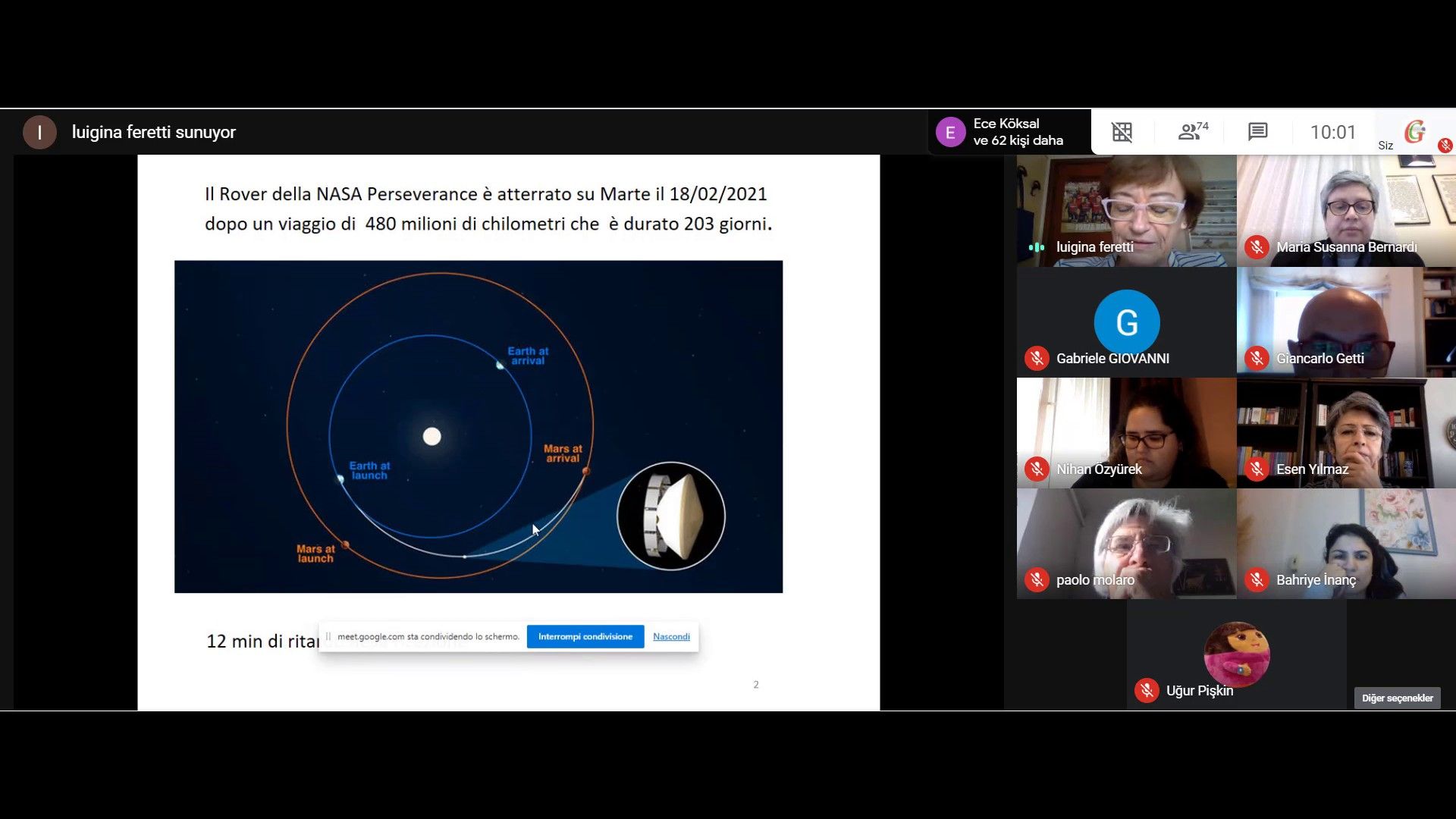1456x819 pixels.
Task: Select Esen Yılmaz's video tile
Action: (1346, 433)
